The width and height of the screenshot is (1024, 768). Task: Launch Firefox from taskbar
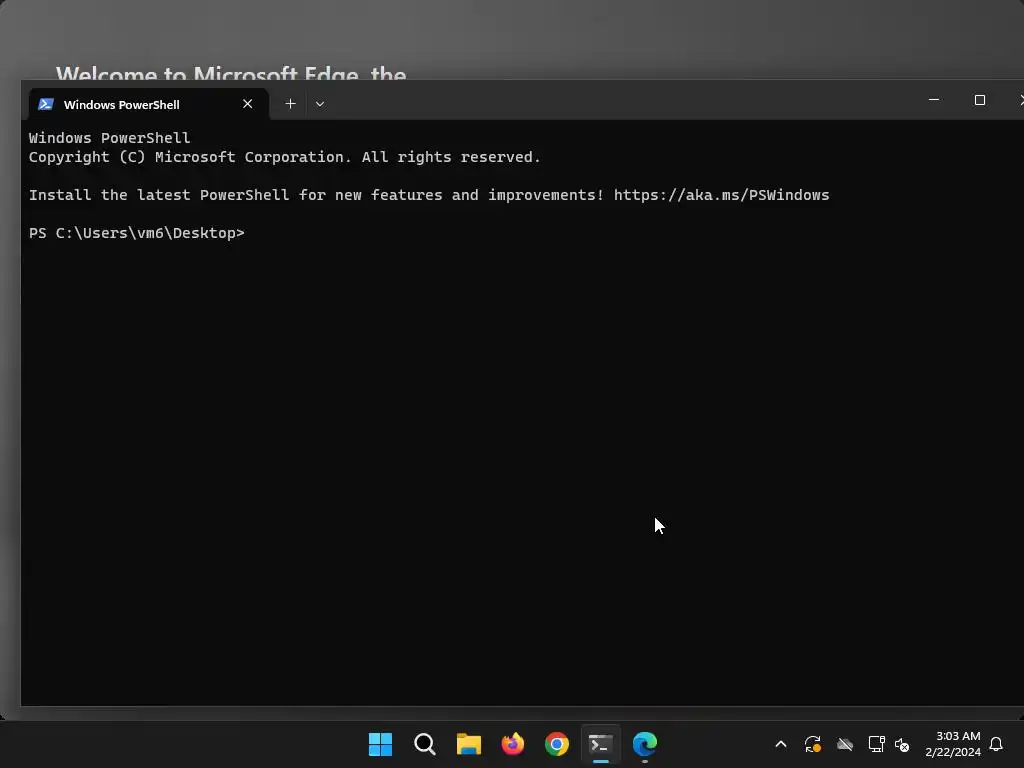pos(513,744)
